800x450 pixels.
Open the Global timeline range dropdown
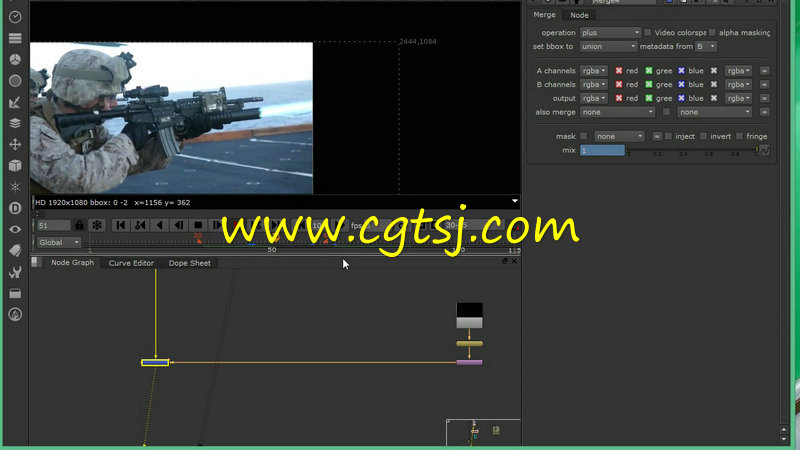click(x=58, y=242)
